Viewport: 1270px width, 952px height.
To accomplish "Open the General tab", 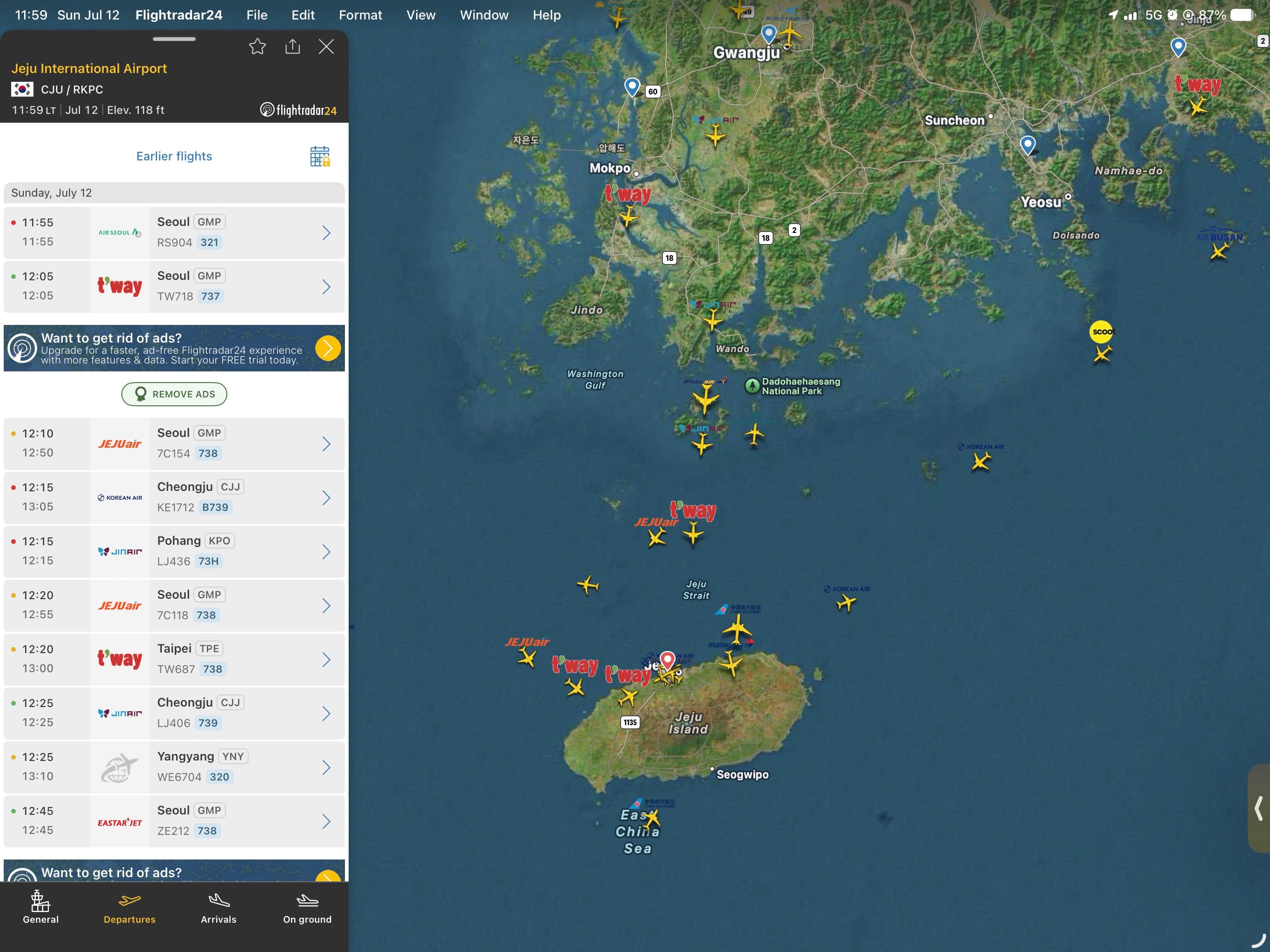I will 41,908.
